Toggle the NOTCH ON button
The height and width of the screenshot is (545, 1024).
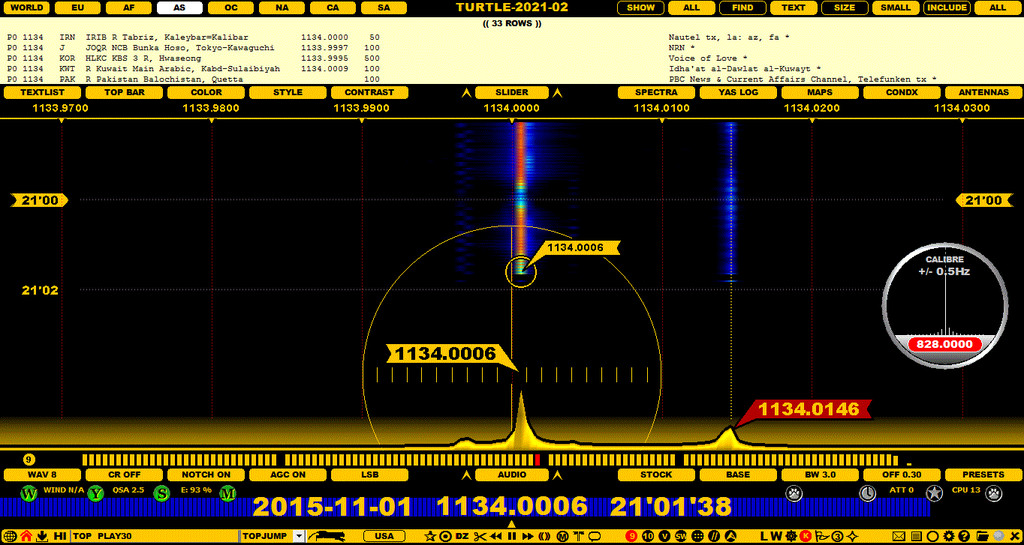pyautogui.click(x=206, y=474)
